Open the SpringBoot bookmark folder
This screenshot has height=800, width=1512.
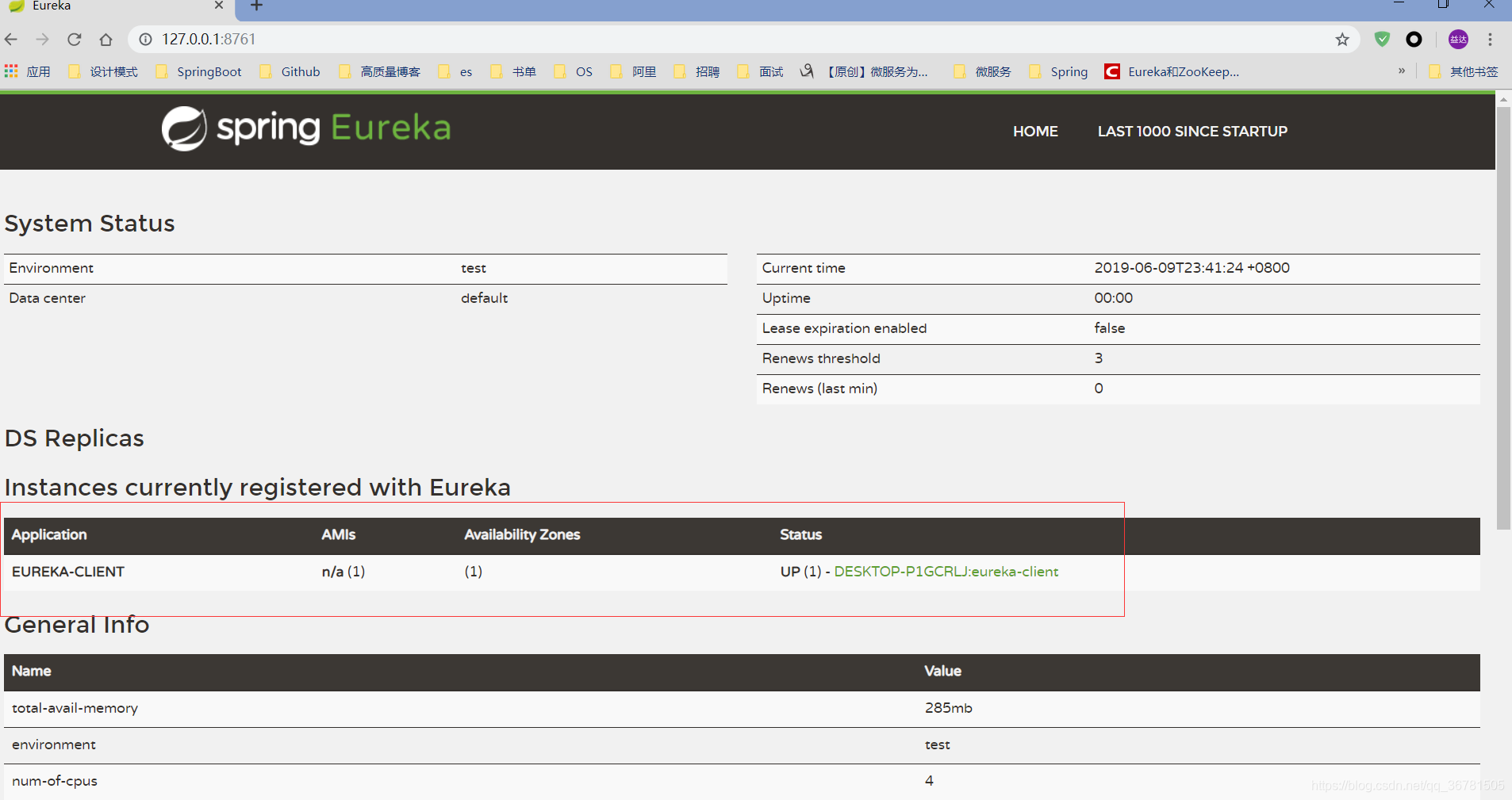tap(199, 71)
